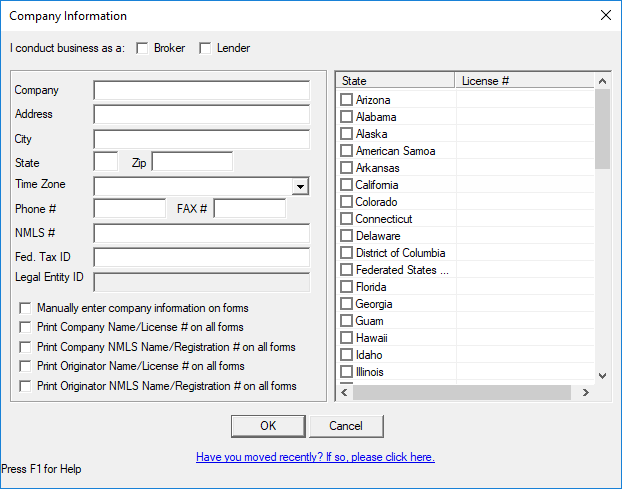Image resolution: width=622 pixels, height=489 pixels.
Task: Click the License # column header
Action: [x=524, y=81]
